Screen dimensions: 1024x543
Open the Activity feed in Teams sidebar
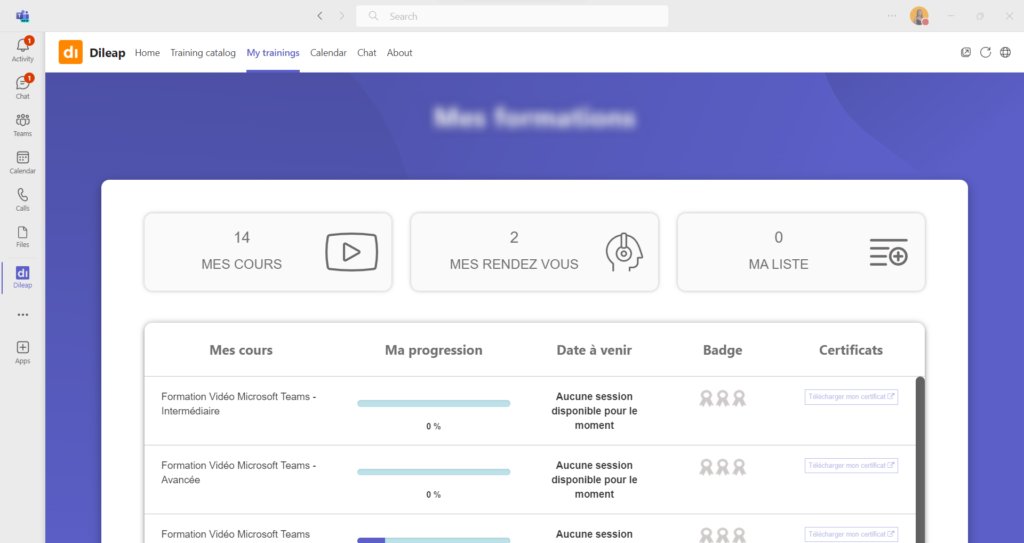[x=22, y=50]
